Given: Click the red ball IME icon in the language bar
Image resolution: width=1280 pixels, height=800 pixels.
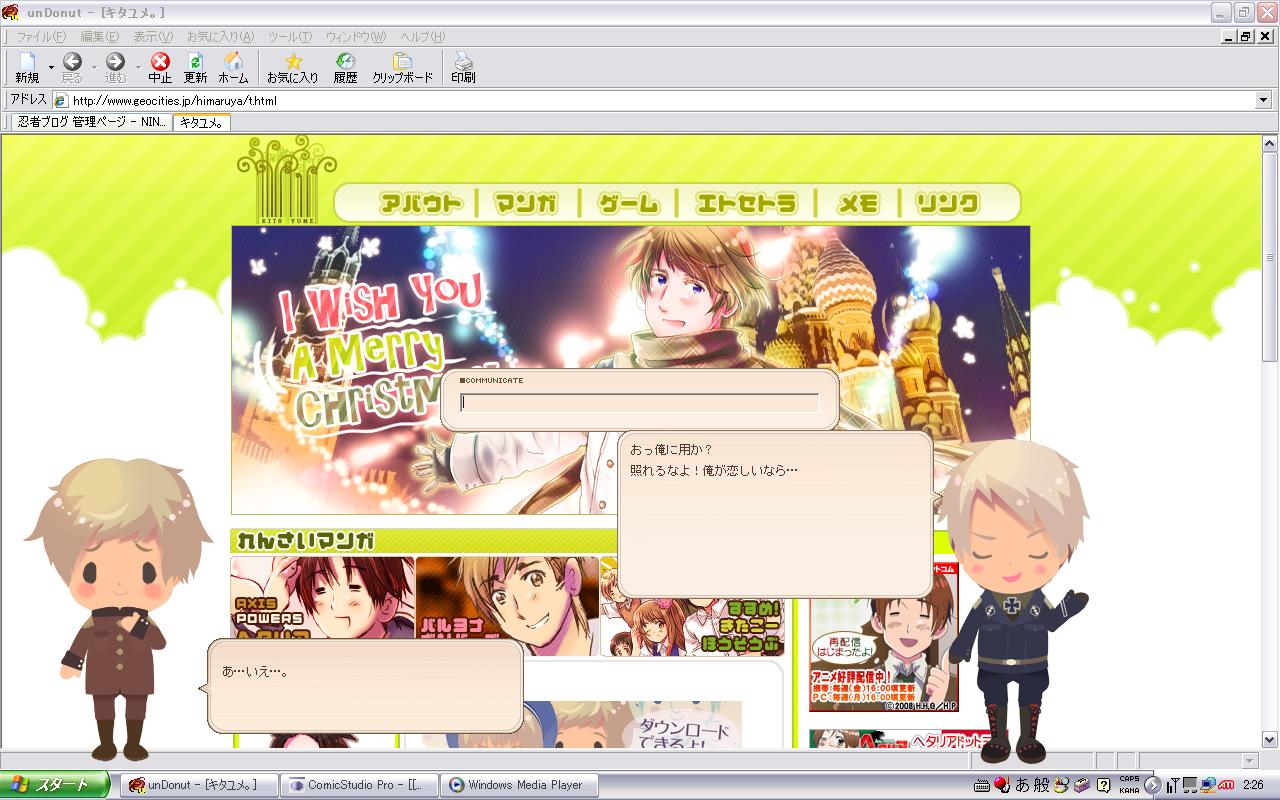Looking at the screenshot, I should click(x=1001, y=785).
